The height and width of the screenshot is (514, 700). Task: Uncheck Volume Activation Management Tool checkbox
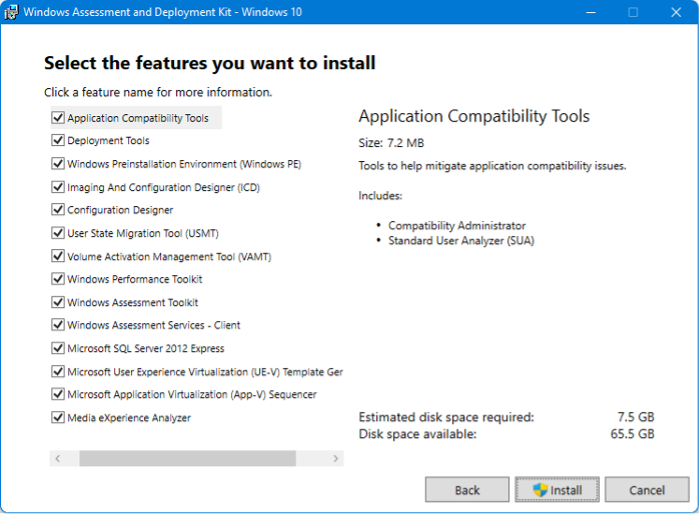(57, 256)
